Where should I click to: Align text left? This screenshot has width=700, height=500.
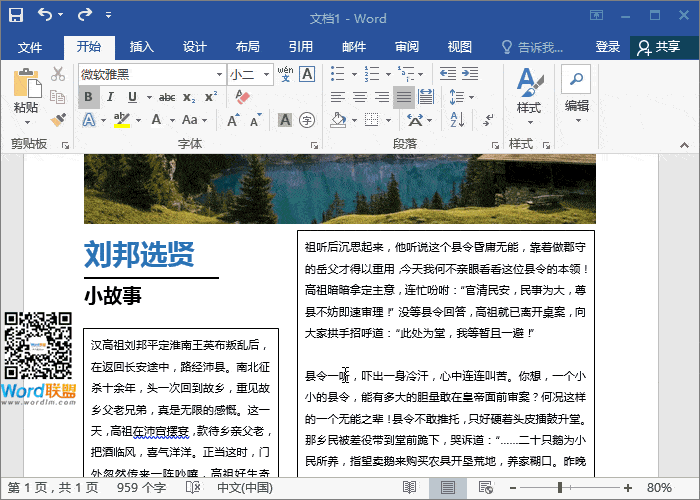pyautogui.click(x=338, y=97)
